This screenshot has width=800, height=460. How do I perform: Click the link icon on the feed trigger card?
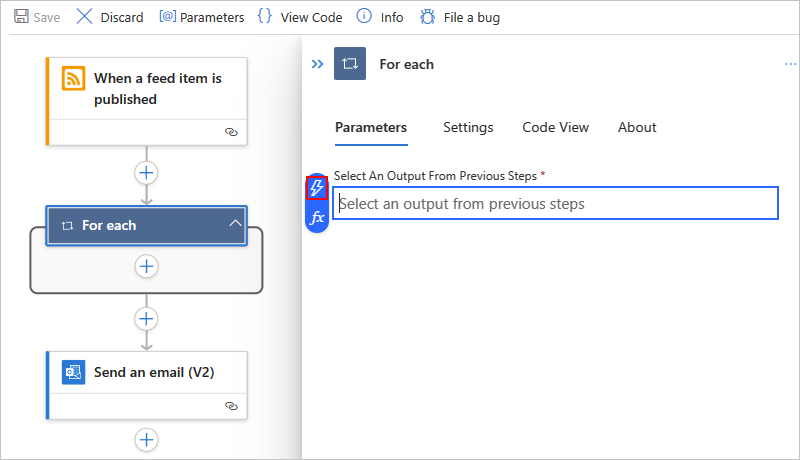(x=231, y=132)
